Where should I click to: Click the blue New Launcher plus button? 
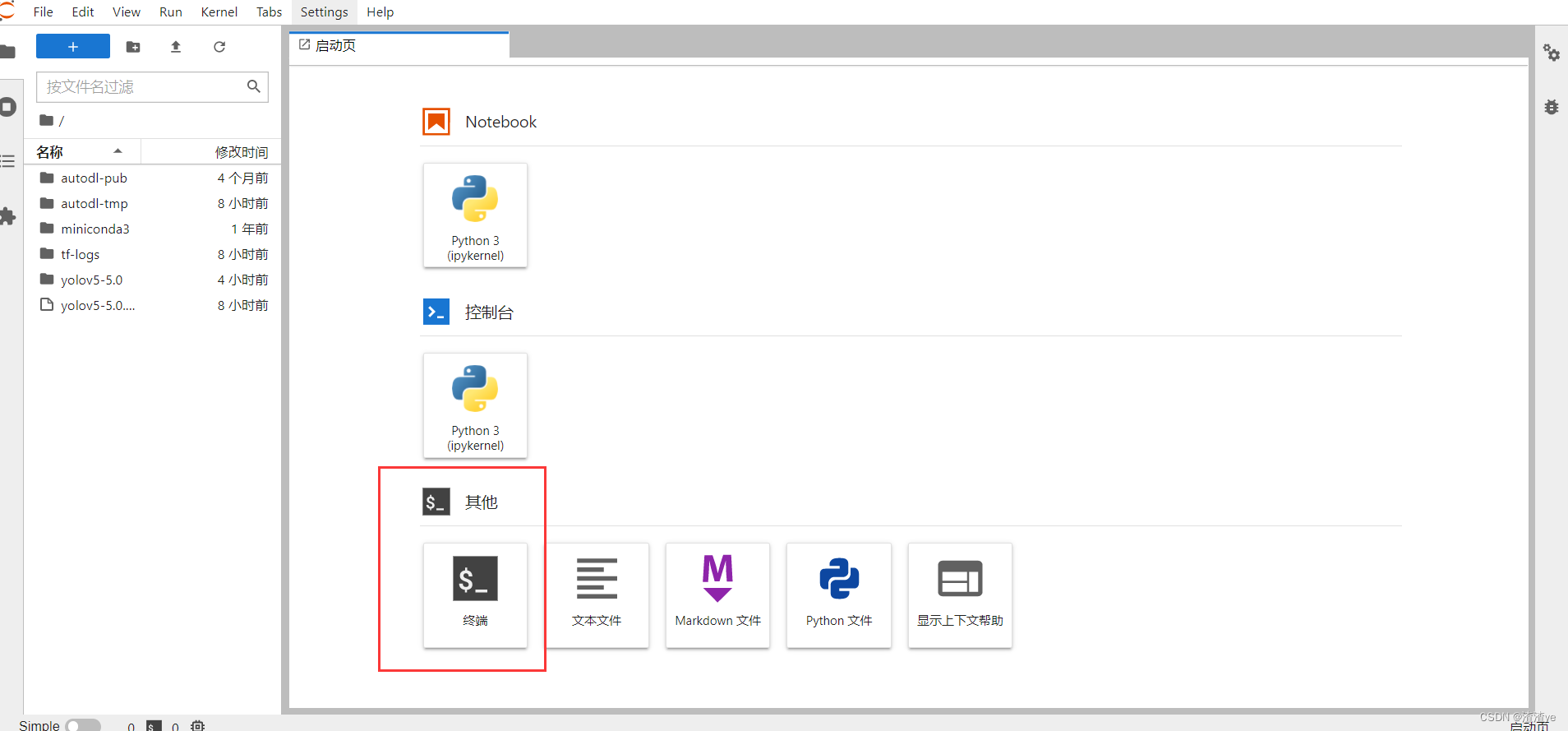[73, 47]
